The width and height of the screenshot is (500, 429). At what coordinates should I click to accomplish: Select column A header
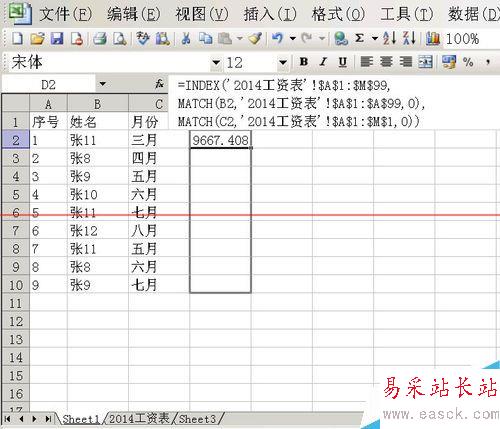(48, 104)
